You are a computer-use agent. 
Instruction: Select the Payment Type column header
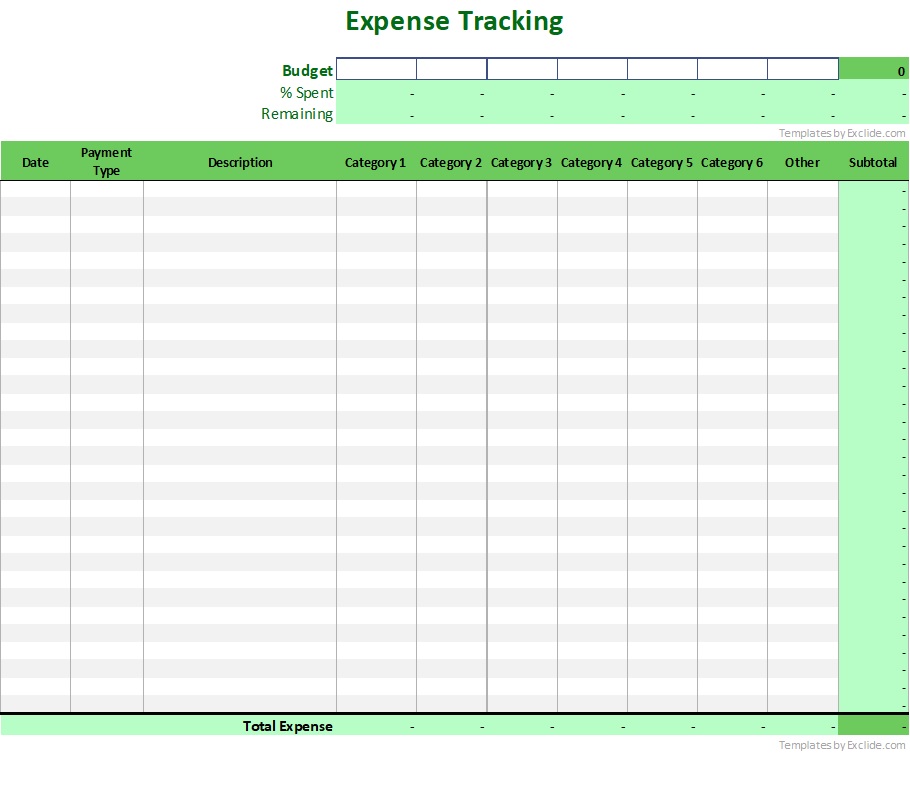[107, 161]
